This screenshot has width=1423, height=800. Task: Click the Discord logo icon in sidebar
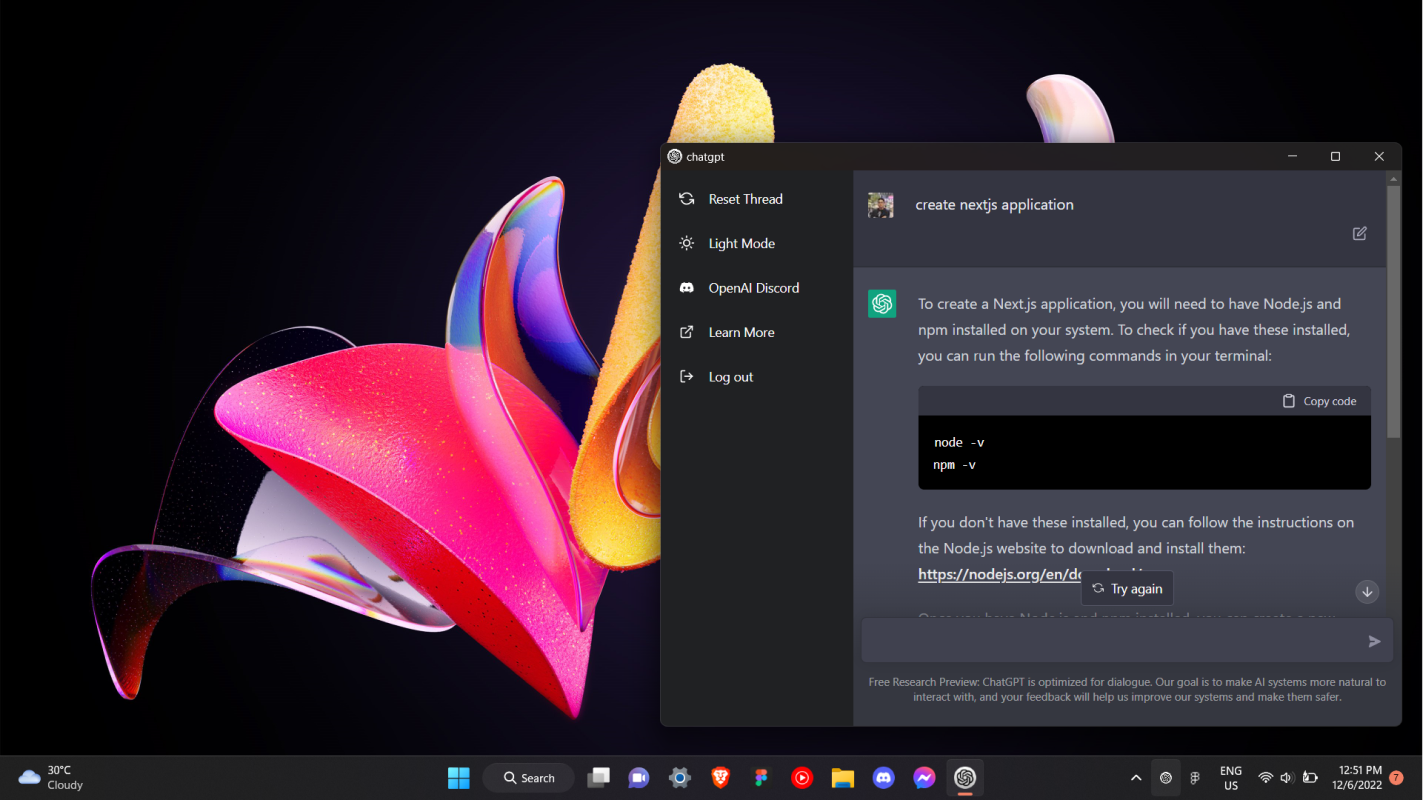[x=687, y=288]
